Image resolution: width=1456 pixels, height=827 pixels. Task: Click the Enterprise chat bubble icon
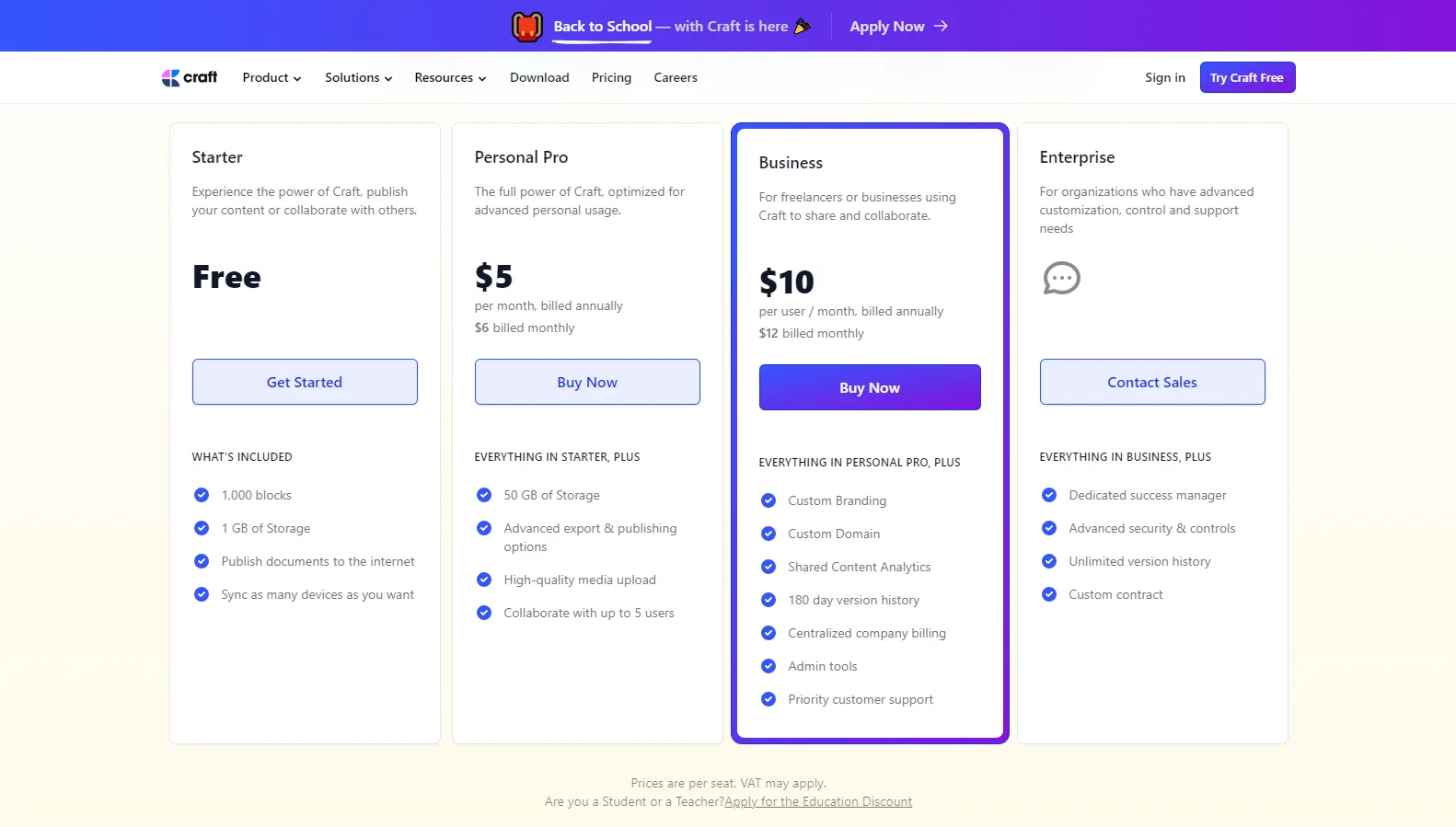pyautogui.click(x=1061, y=278)
